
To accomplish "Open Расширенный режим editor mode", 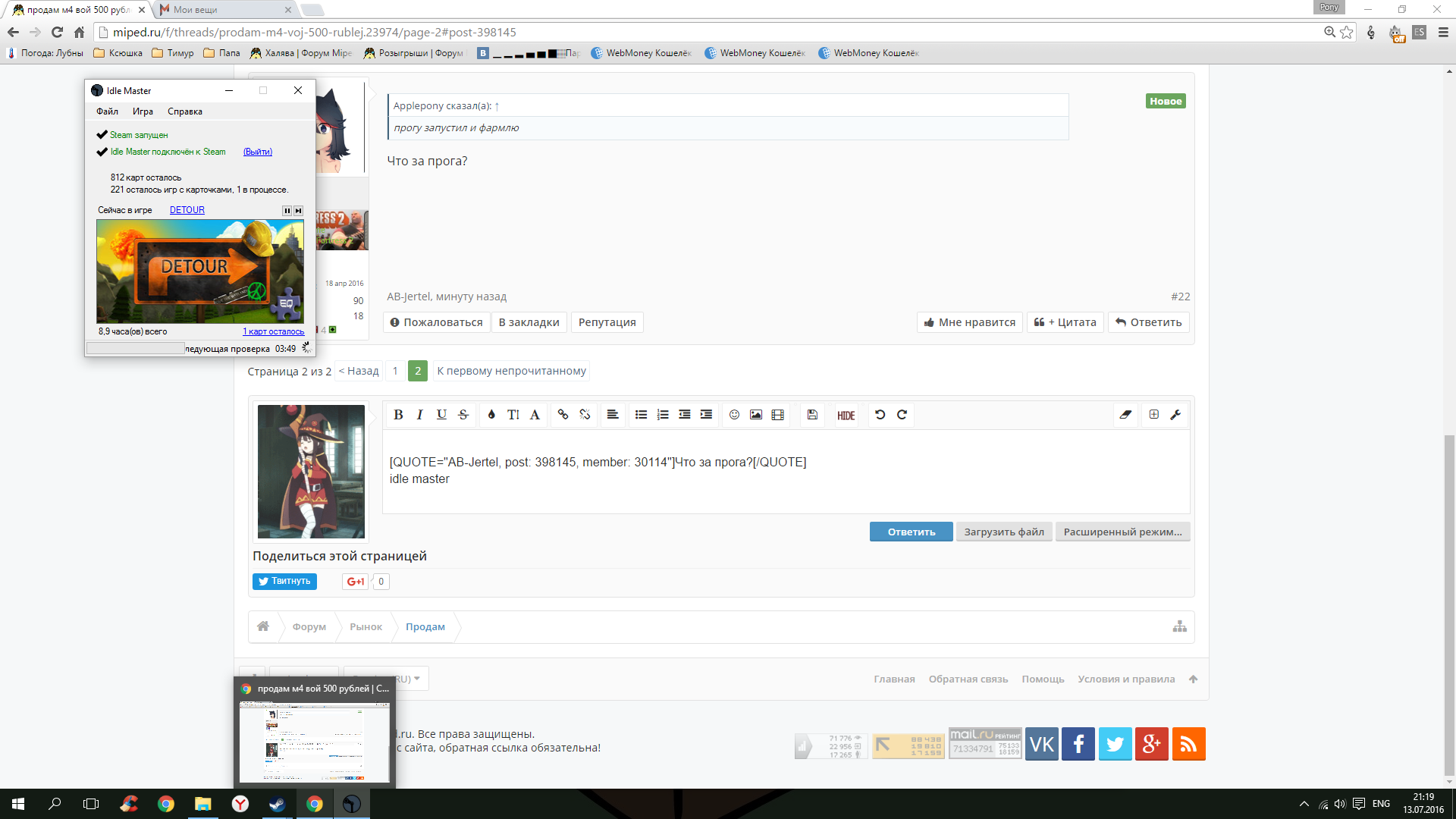I will [x=1122, y=532].
